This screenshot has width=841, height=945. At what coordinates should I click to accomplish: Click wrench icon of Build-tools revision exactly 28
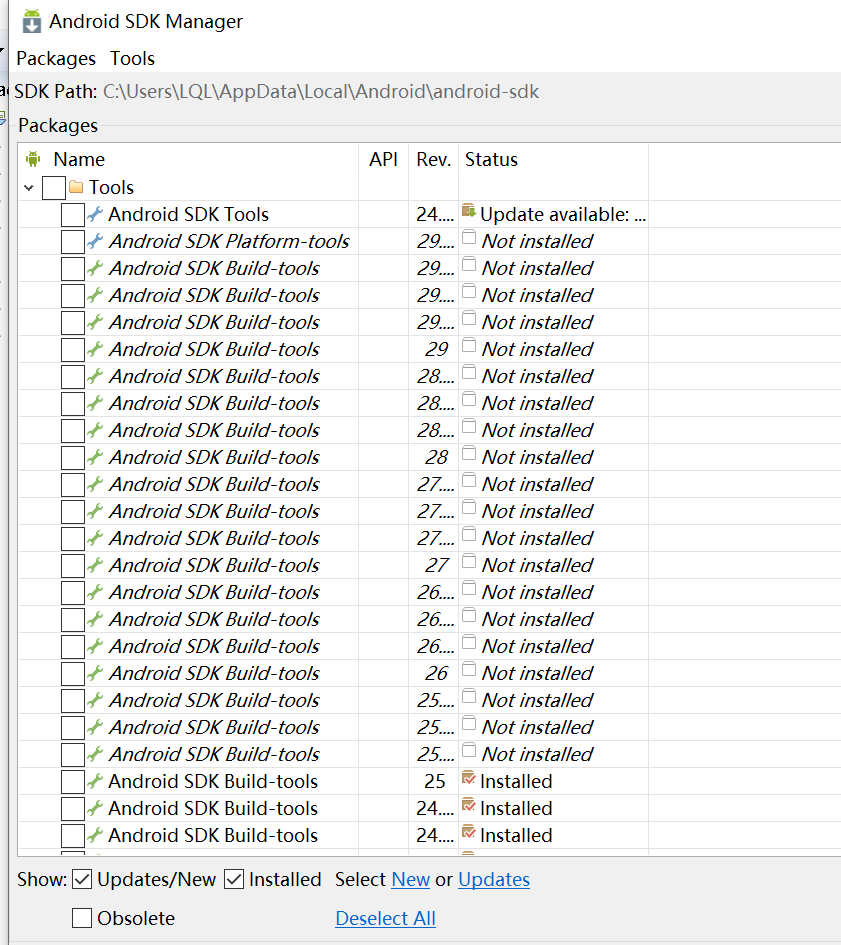(x=95, y=457)
